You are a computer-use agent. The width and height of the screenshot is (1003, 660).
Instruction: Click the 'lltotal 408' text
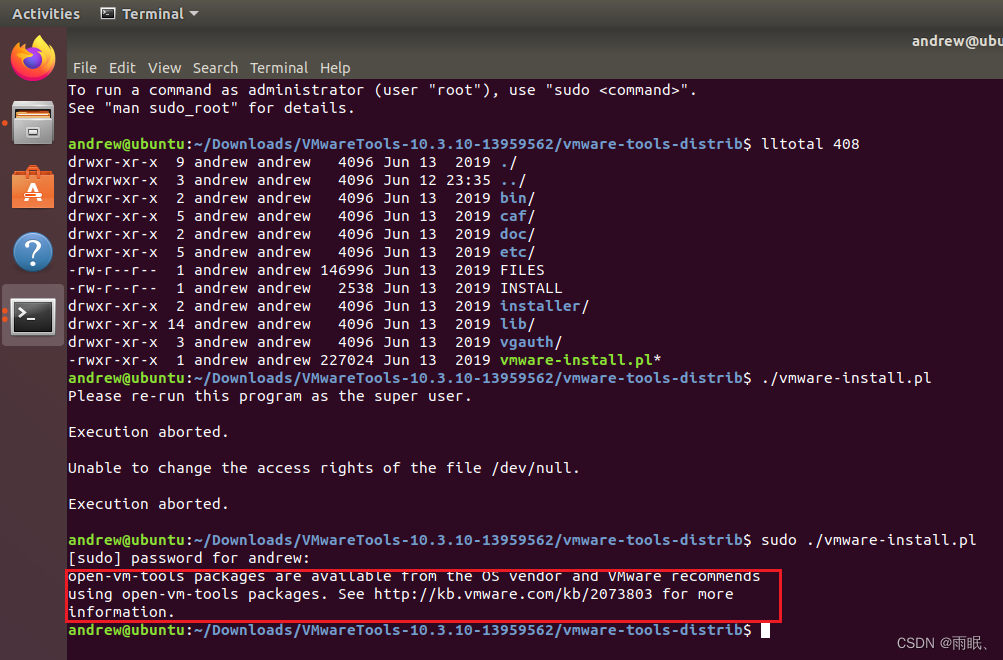click(810, 144)
